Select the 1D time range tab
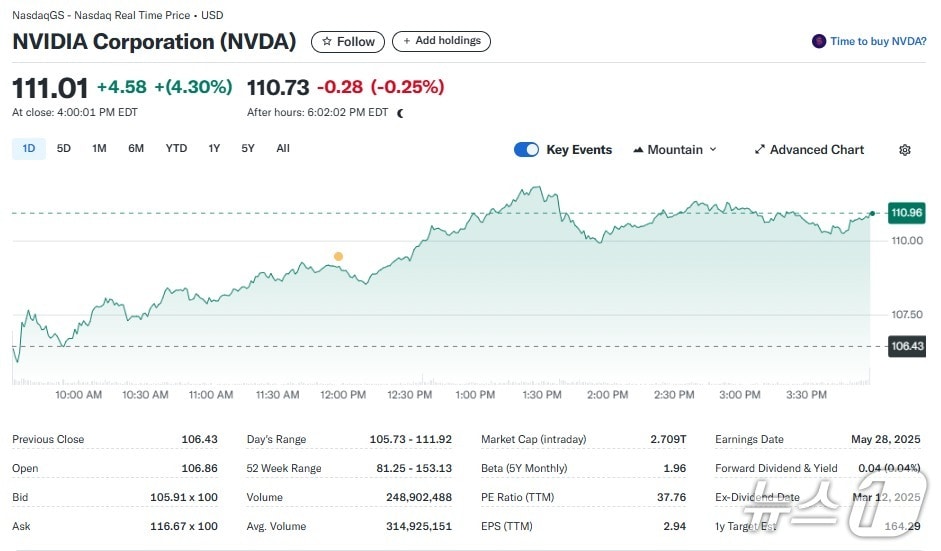Image resolution: width=941 pixels, height=551 pixels. coord(29,149)
